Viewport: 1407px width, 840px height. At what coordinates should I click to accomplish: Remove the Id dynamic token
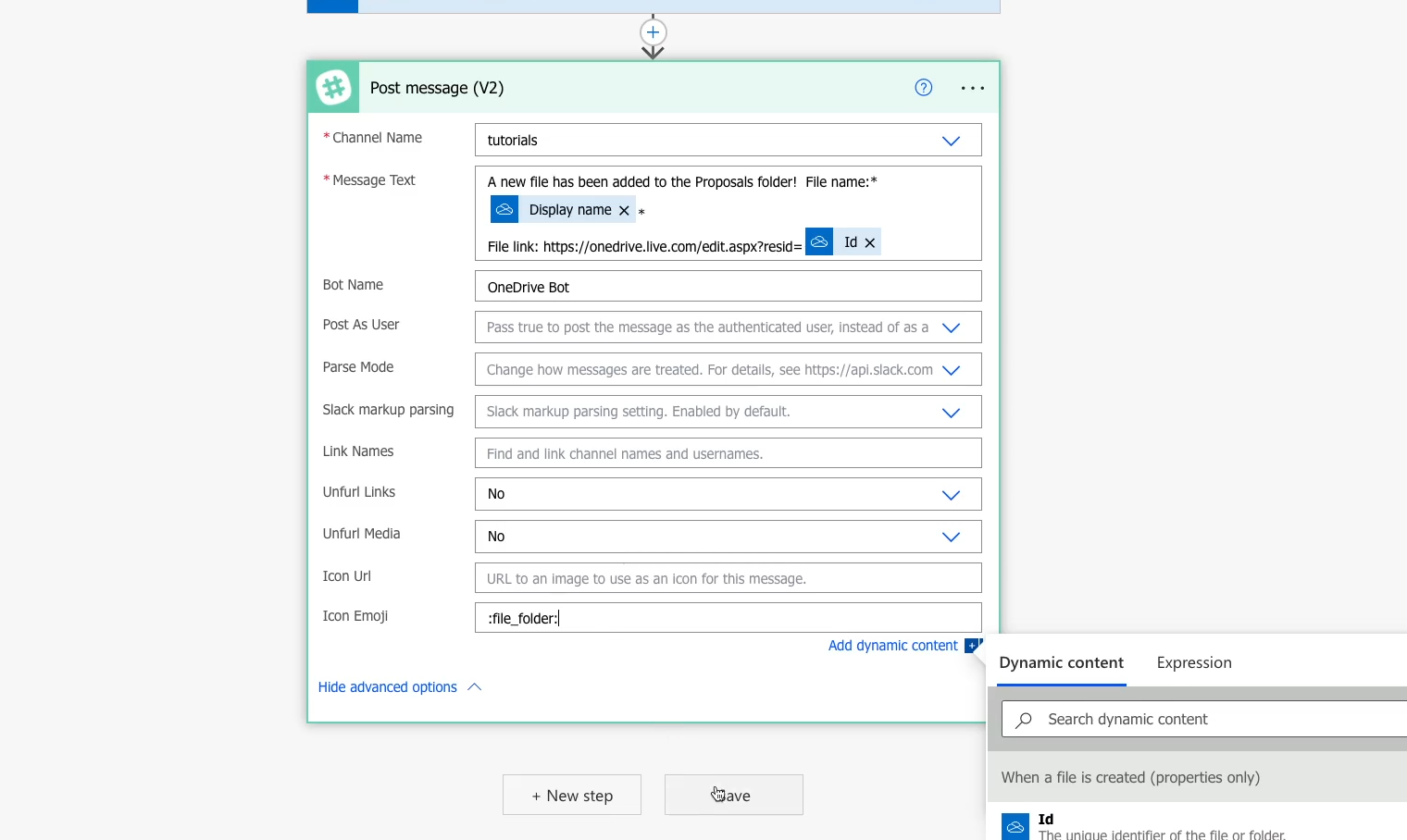click(x=869, y=242)
